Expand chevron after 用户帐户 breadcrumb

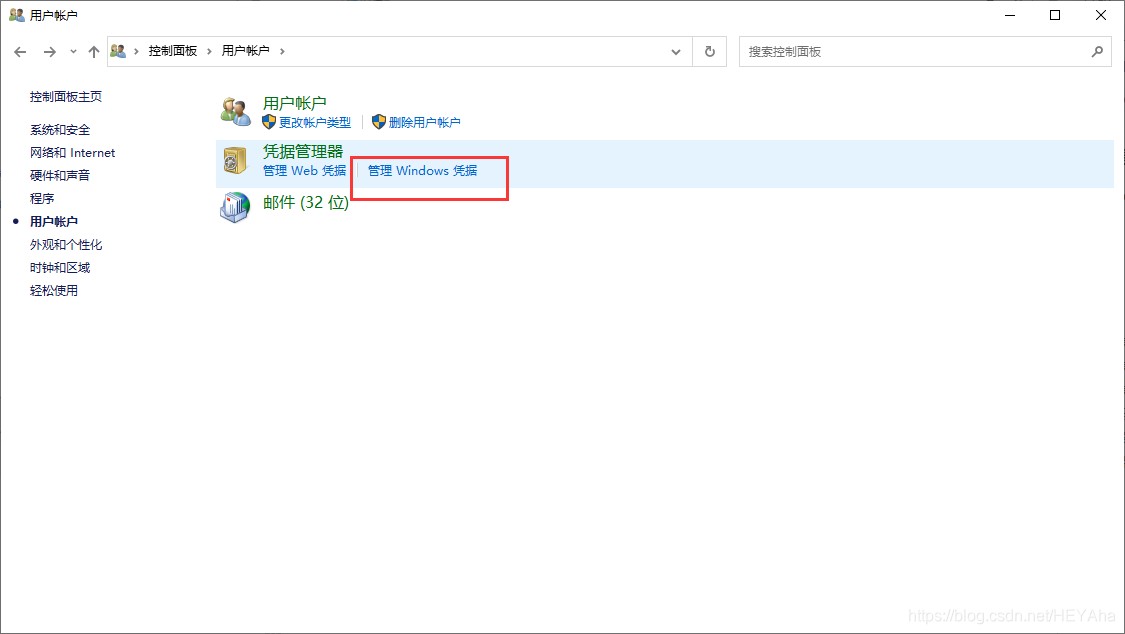[282, 51]
